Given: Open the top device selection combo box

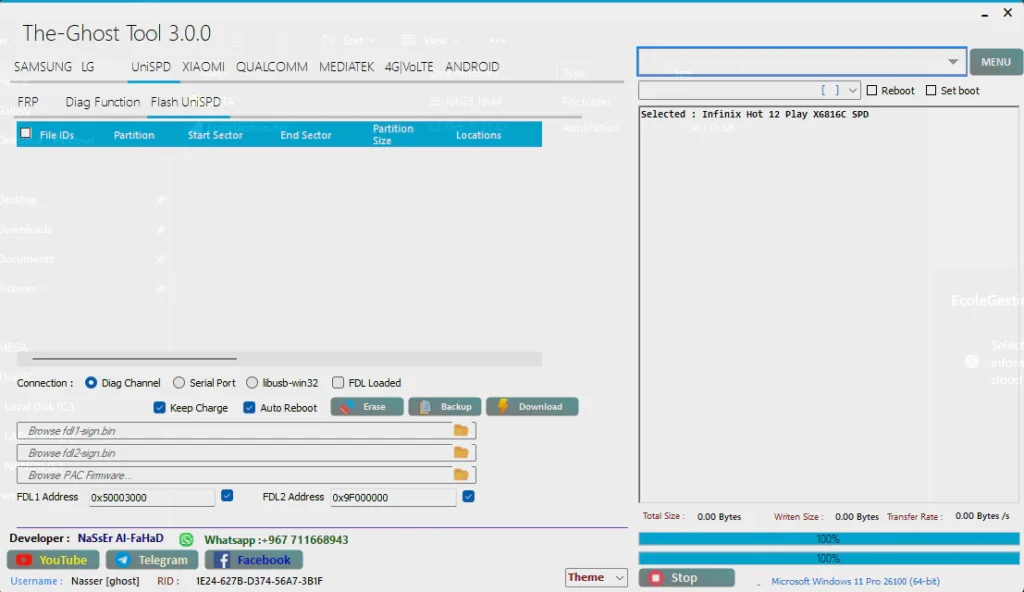Looking at the screenshot, I should 801,62.
